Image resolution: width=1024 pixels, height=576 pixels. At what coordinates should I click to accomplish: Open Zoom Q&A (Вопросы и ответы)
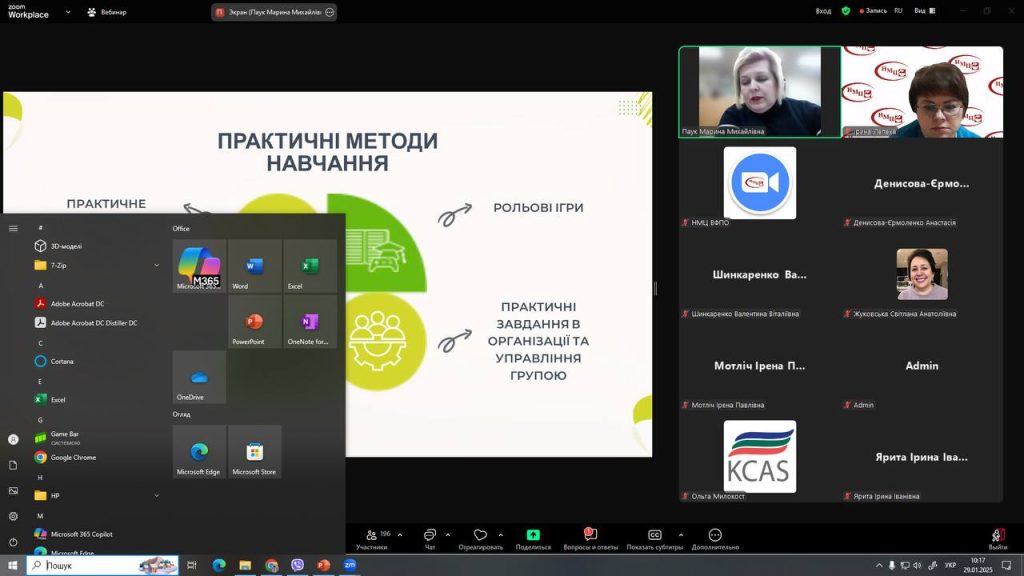tap(590, 539)
